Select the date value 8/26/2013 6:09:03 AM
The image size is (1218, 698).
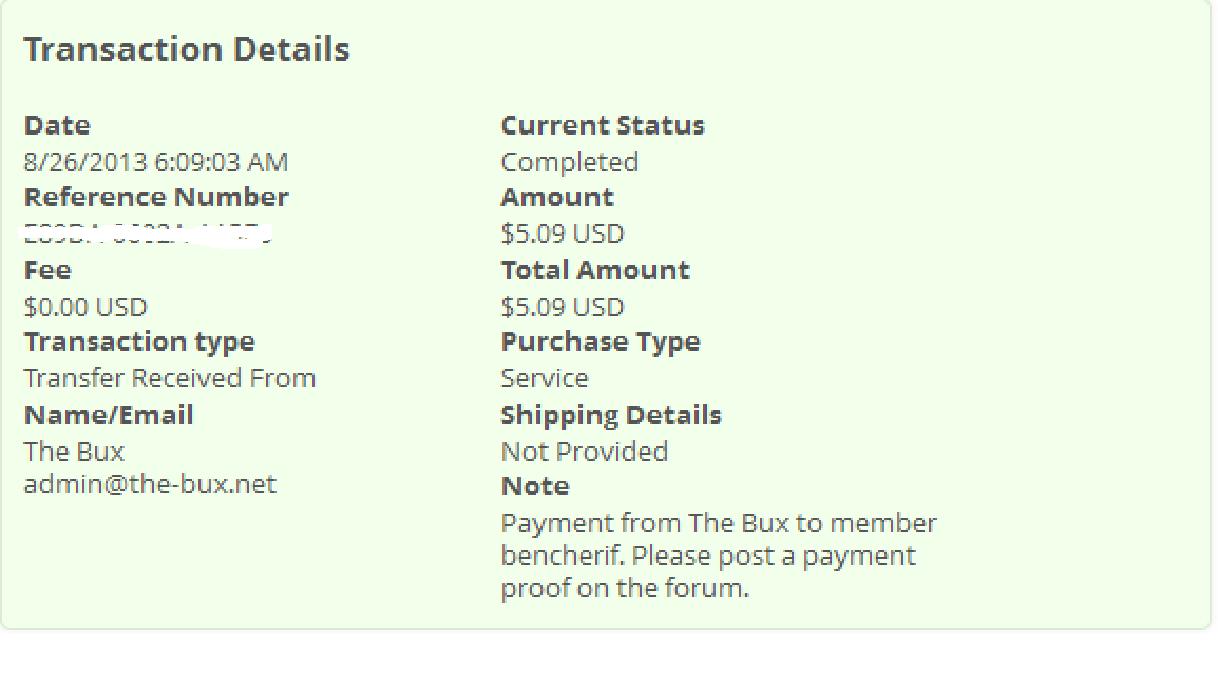click(156, 162)
